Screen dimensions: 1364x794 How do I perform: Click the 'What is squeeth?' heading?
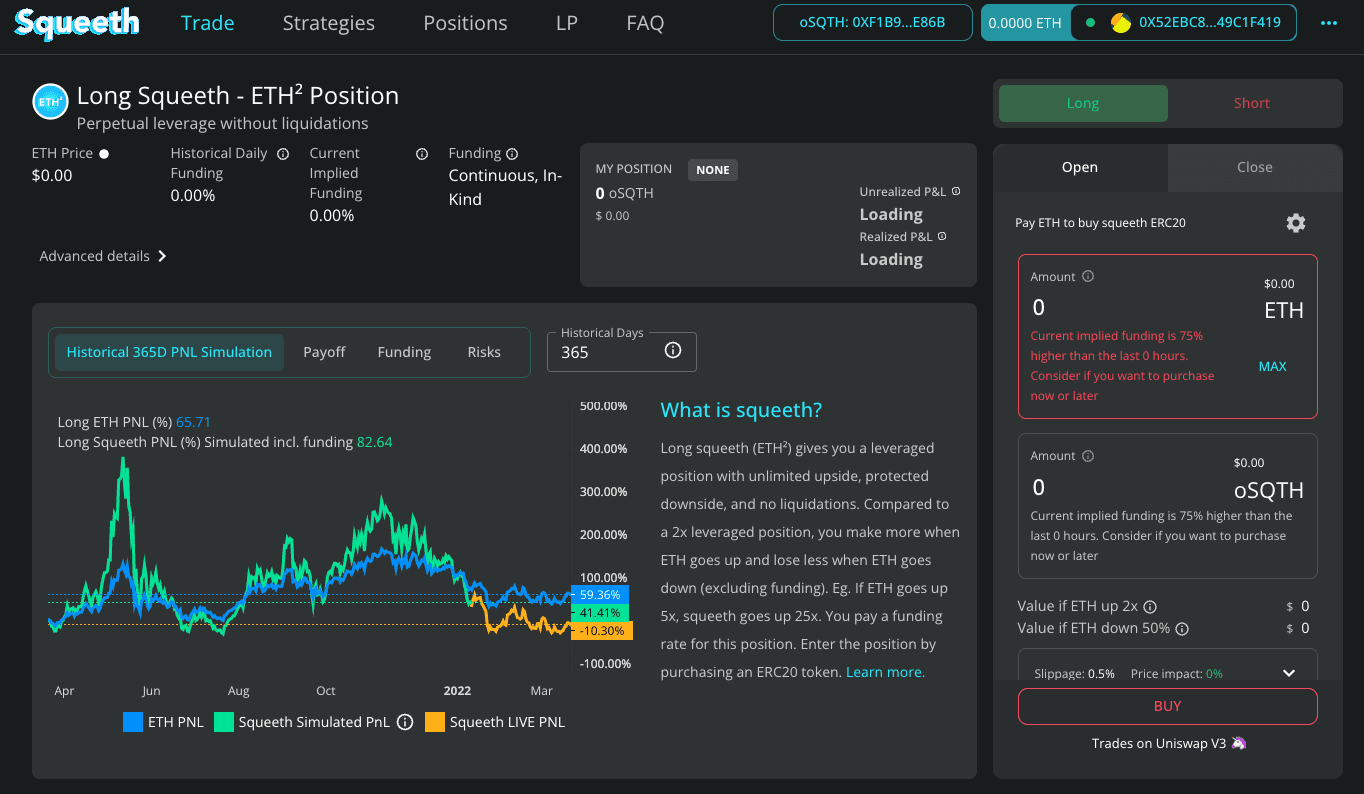741,410
